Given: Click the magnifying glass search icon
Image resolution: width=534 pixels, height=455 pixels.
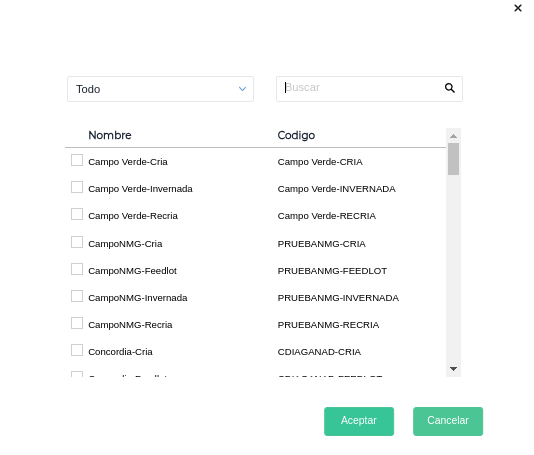Looking at the screenshot, I should [450, 88].
